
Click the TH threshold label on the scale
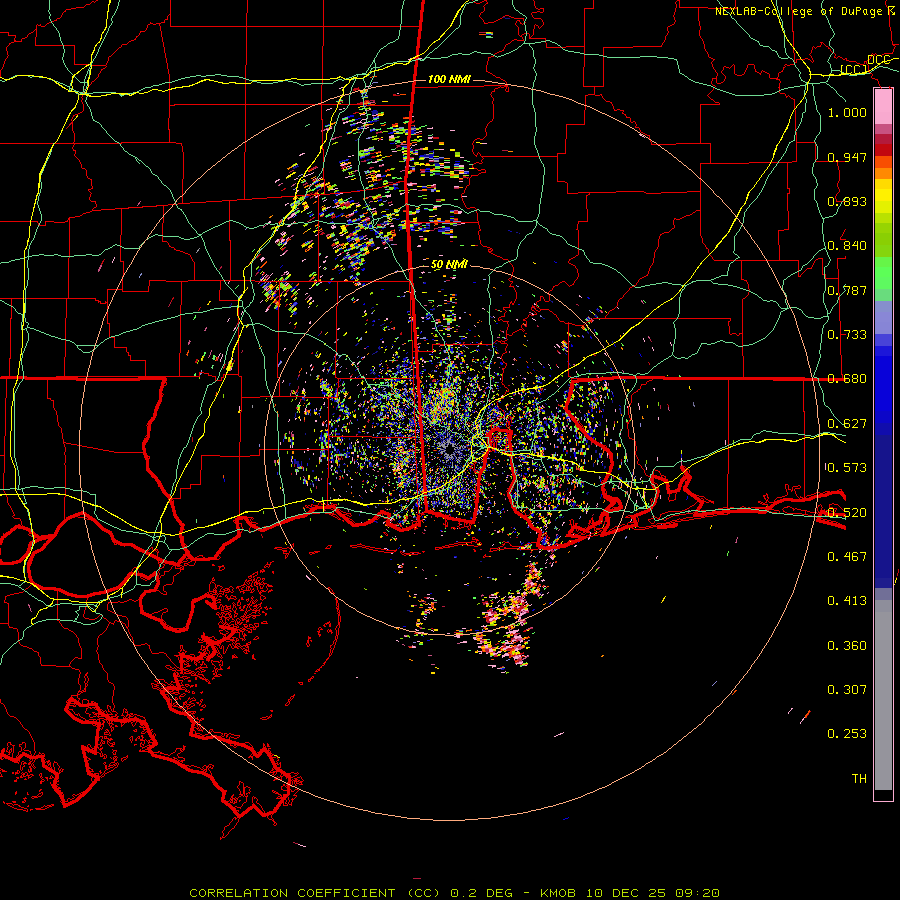pos(859,779)
